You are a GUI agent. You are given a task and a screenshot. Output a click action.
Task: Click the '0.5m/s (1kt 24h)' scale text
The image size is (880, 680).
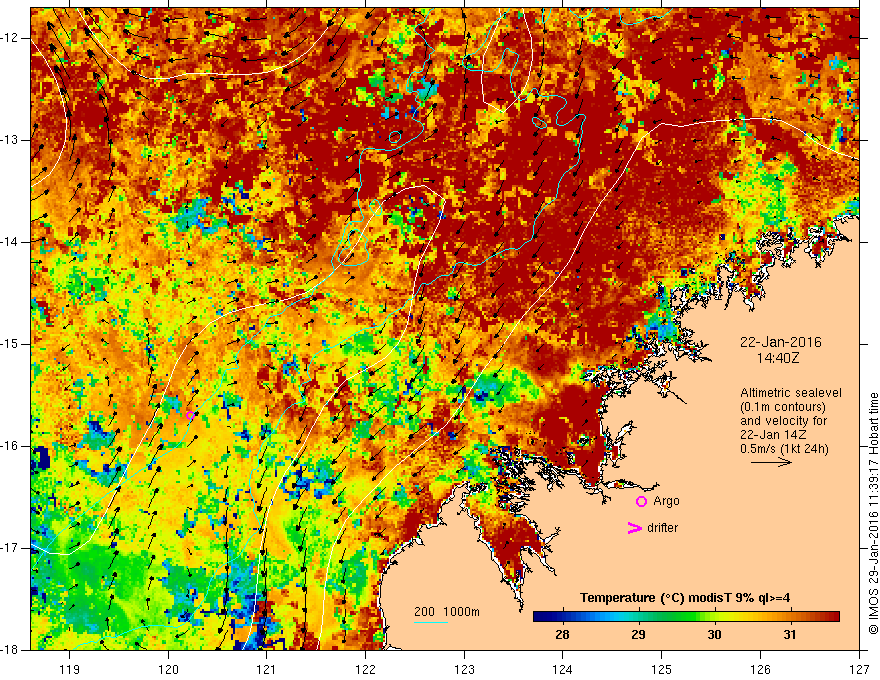[784, 449]
